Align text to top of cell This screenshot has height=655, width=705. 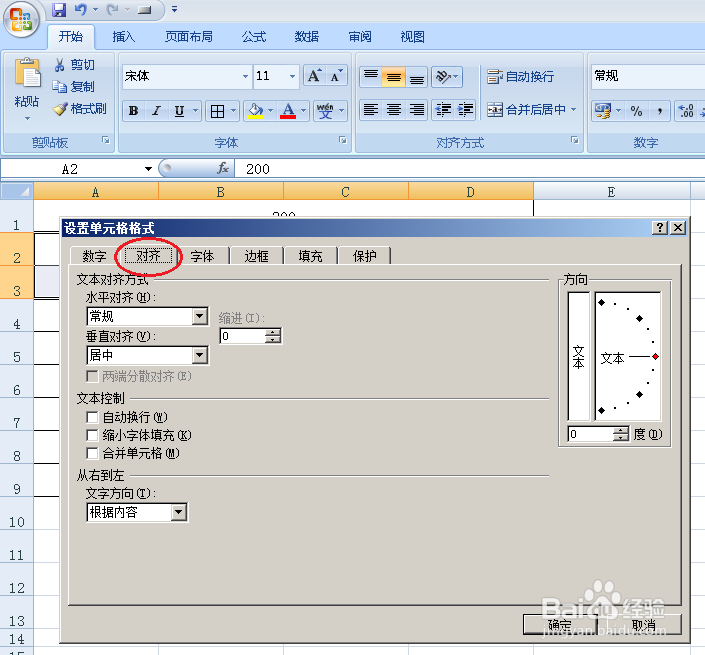(370, 76)
